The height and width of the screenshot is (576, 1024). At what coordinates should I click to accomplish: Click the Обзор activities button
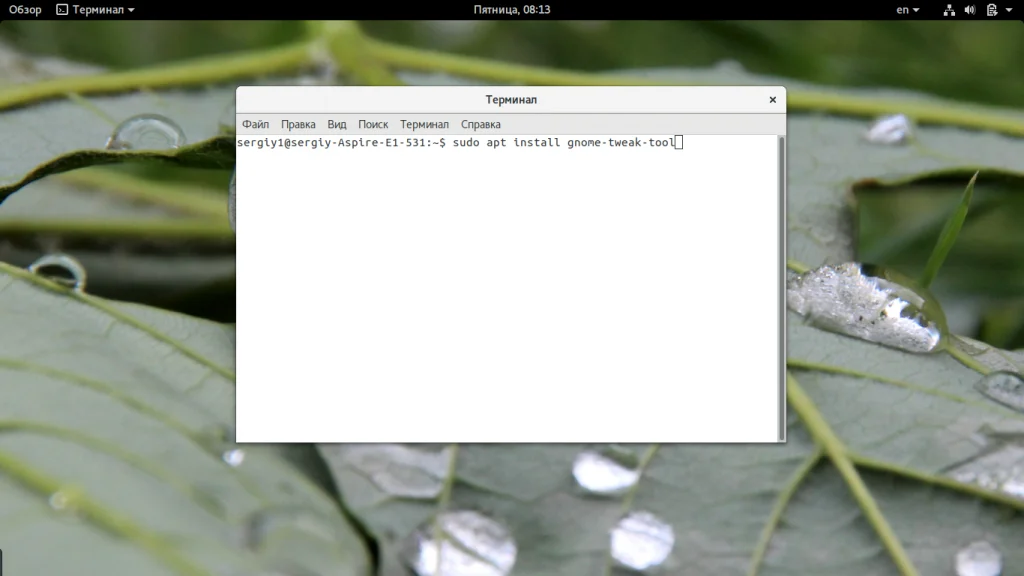pyautogui.click(x=25, y=10)
